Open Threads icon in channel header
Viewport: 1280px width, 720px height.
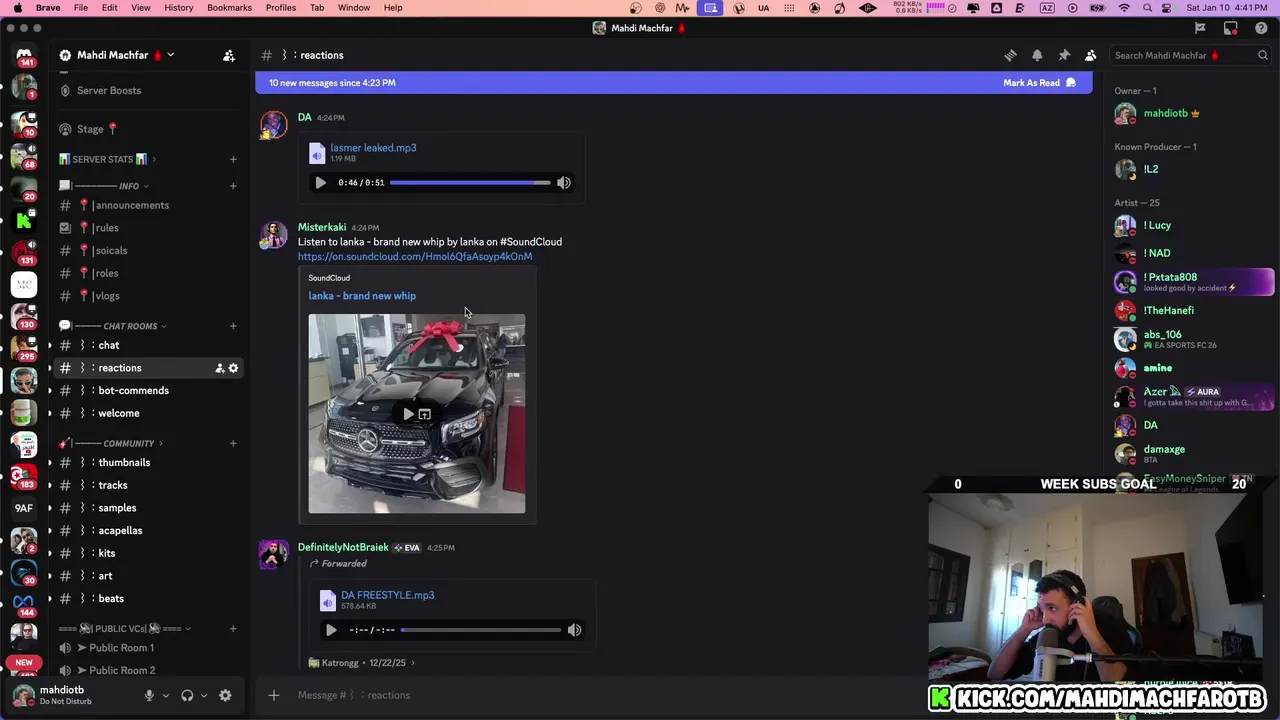1010,55
